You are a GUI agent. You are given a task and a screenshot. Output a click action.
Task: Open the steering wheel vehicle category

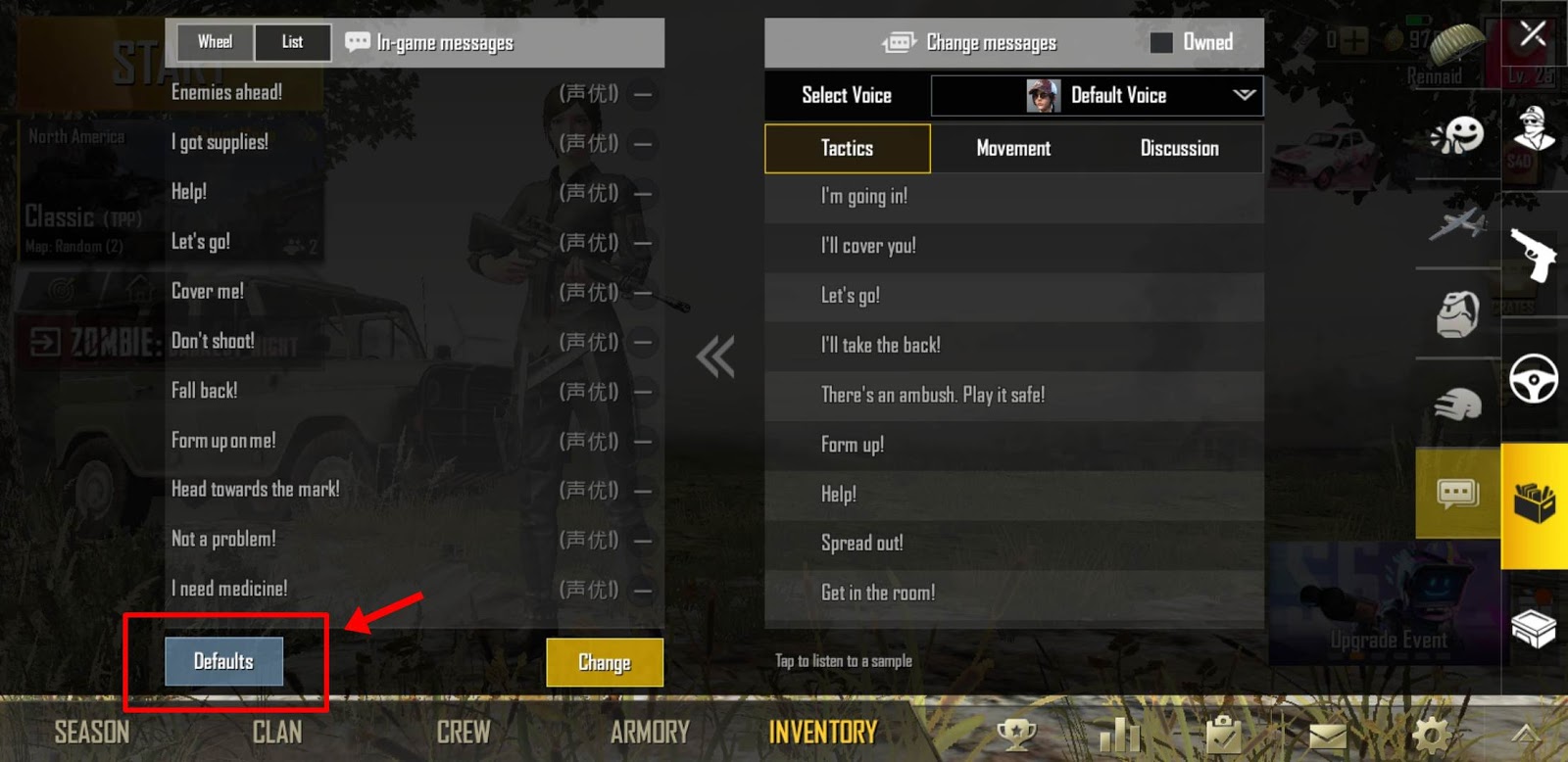1534,378
